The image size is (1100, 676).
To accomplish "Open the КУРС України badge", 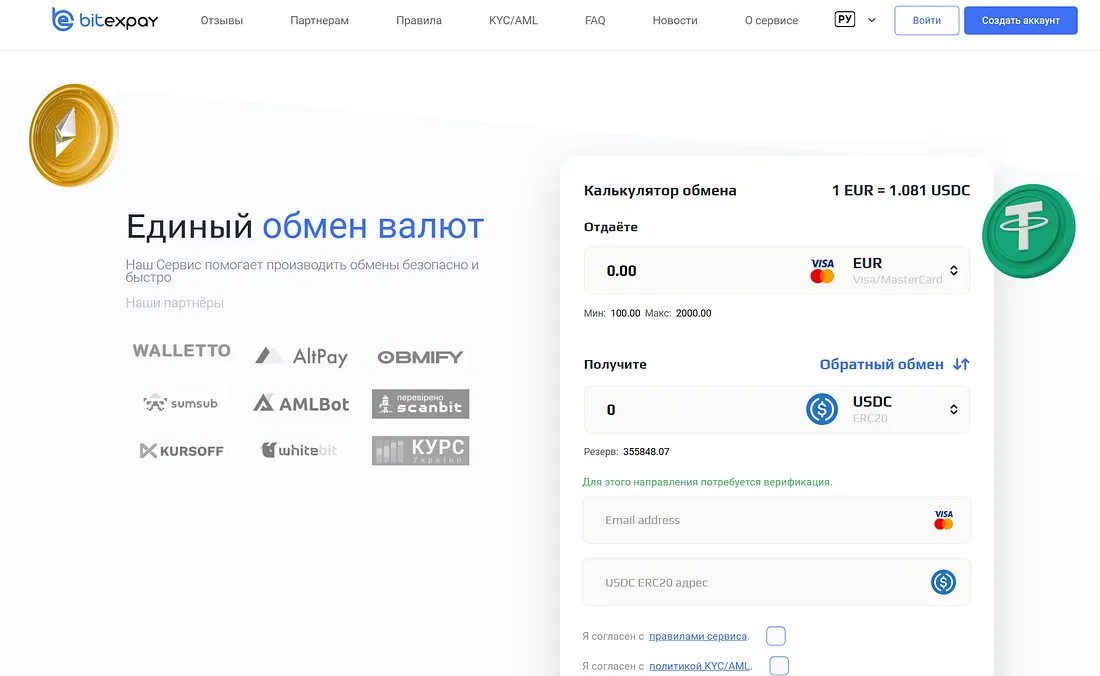I will 420,451.
